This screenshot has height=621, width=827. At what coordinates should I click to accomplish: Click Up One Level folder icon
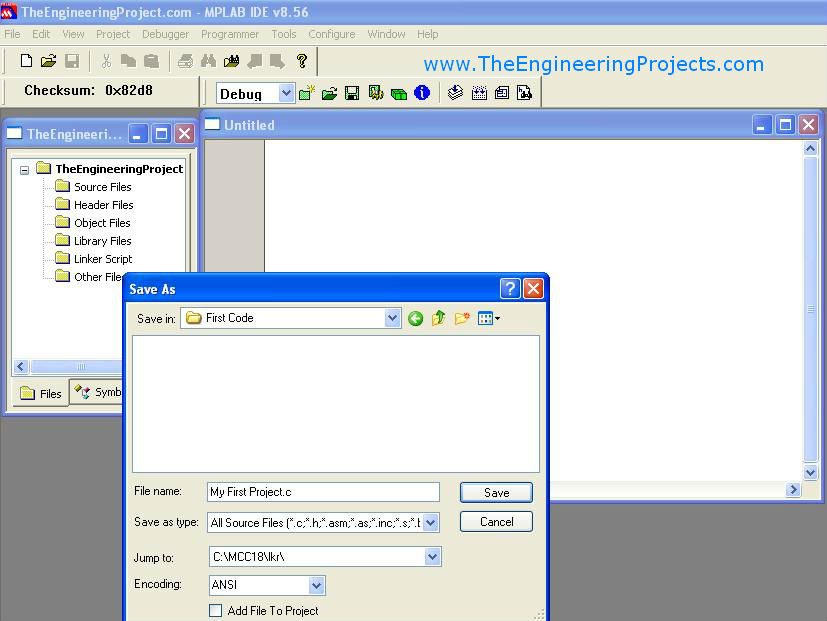[x=438, y=318]
